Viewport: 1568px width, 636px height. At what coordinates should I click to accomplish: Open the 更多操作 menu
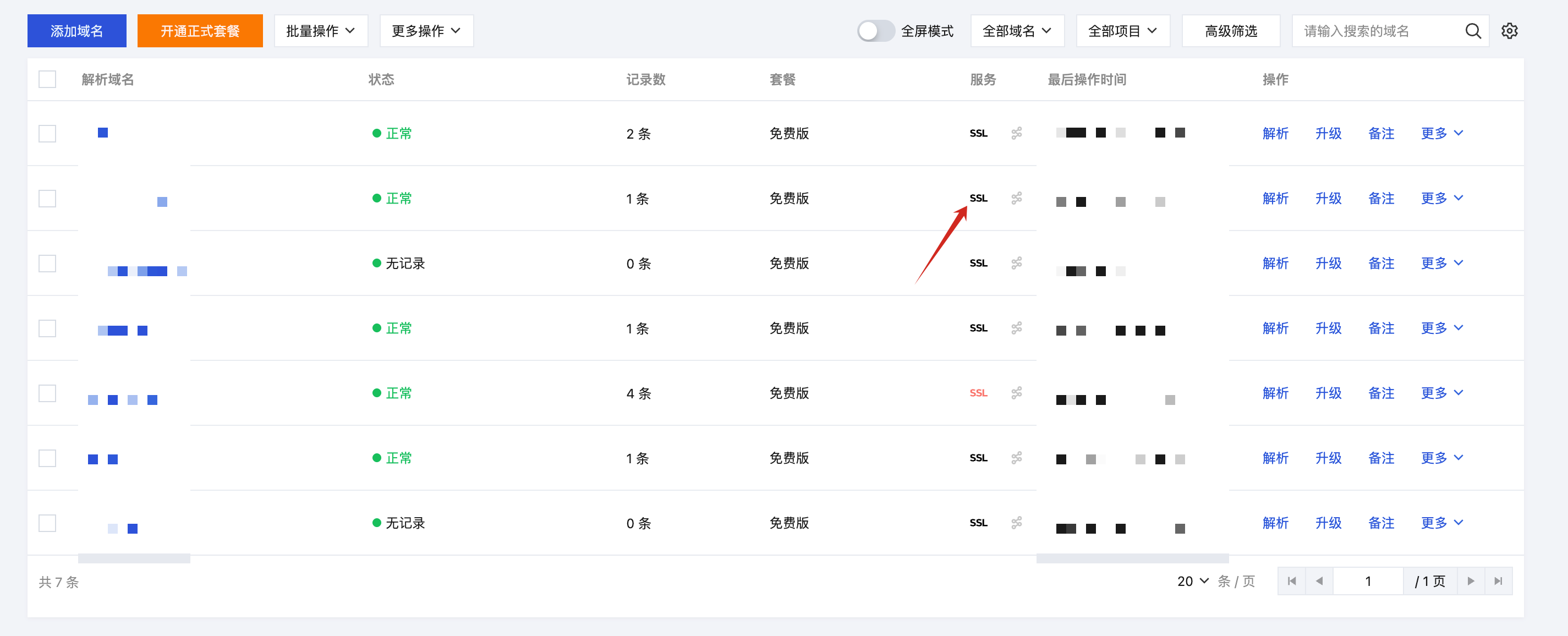pyautogui.click(x=426, y=31)
